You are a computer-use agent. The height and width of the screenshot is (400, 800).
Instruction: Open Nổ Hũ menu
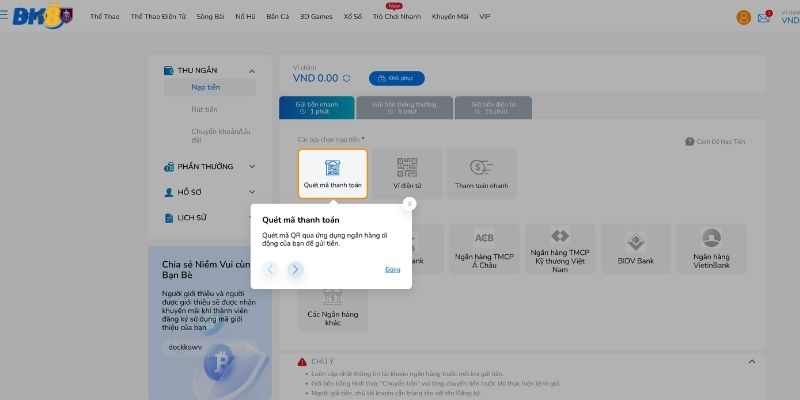(x=245, y=16)
